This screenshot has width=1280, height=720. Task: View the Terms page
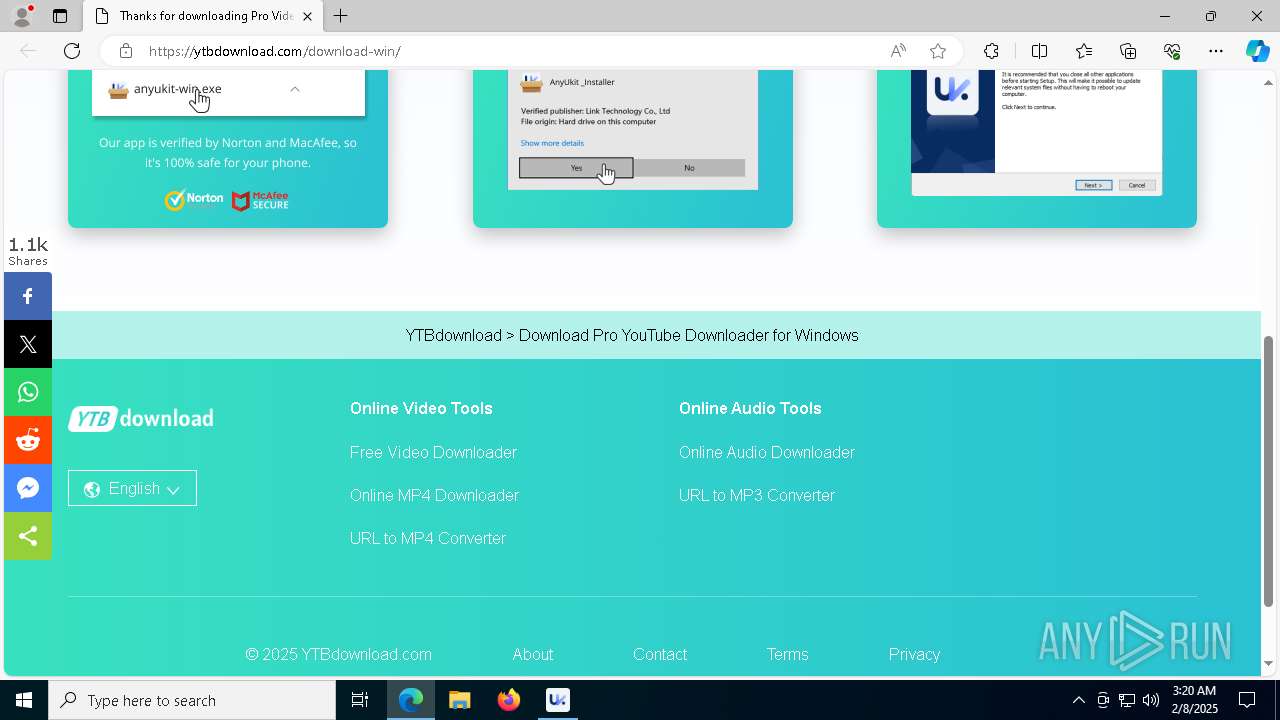coord(787,654)
